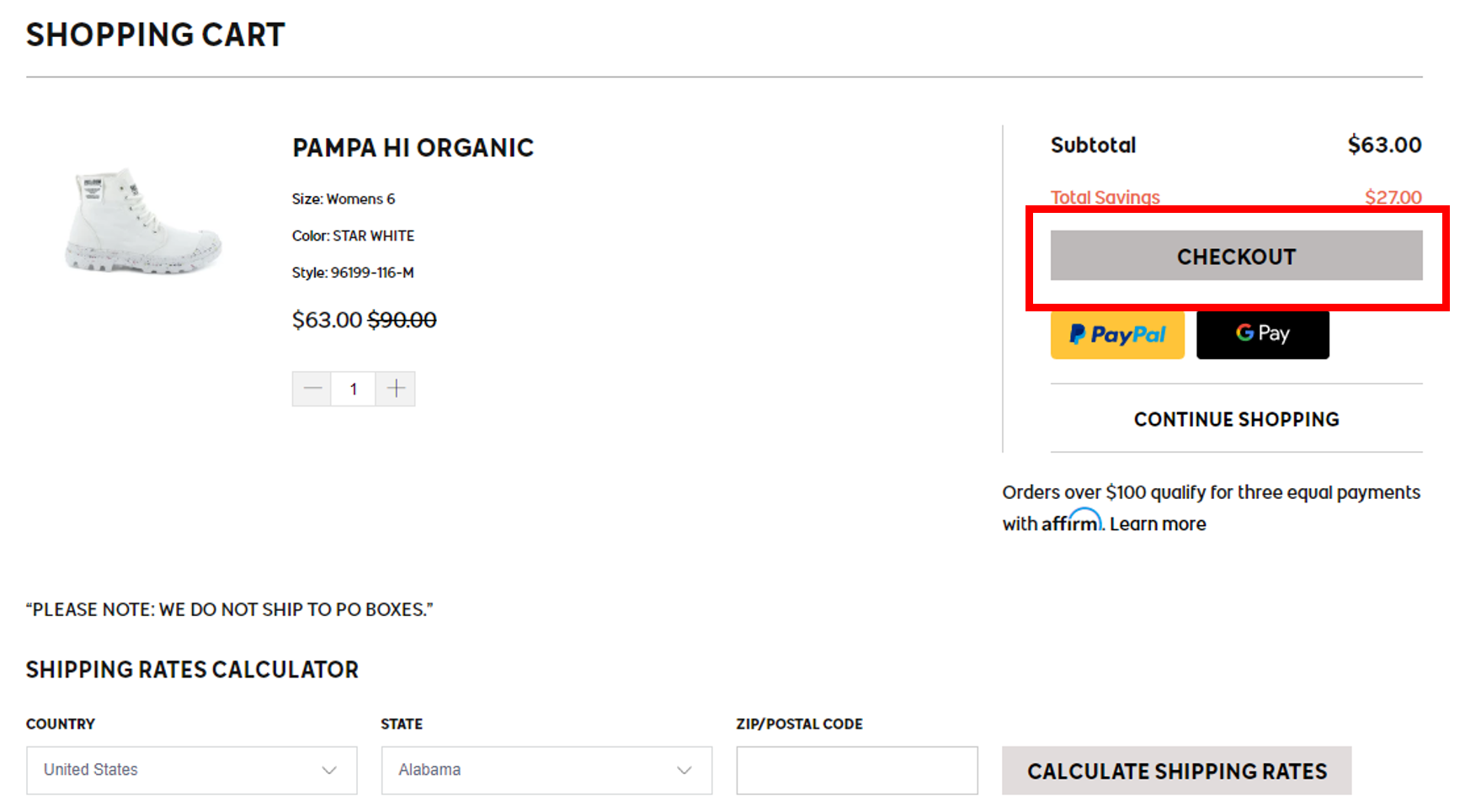Open the Country dropdown showing United States
Viewport: 1465px width, 812px height.
191,770
